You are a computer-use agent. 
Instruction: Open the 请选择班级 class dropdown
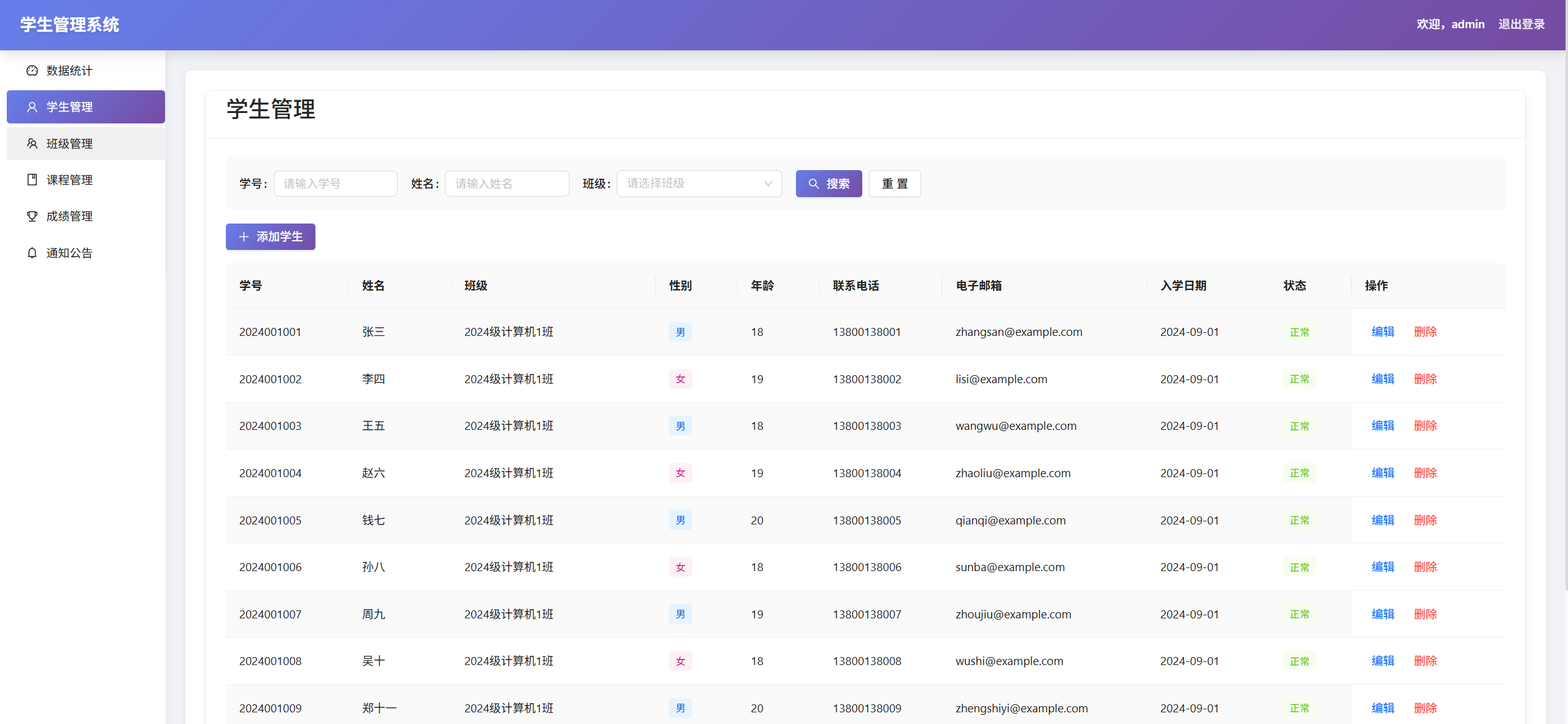[x=699, y=184]
